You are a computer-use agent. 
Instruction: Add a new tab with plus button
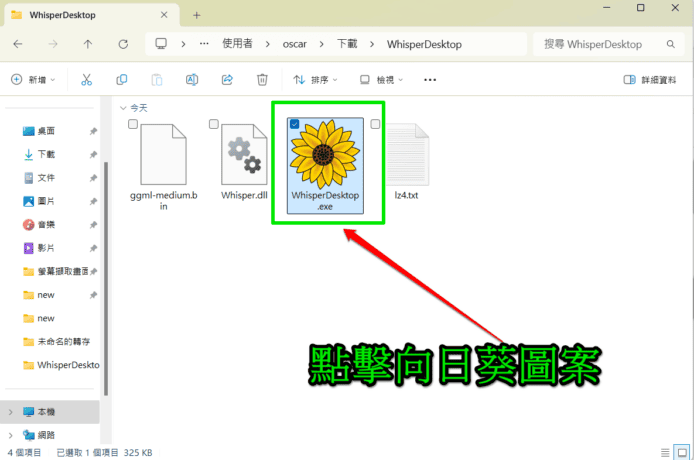click(x=197, y=15)
